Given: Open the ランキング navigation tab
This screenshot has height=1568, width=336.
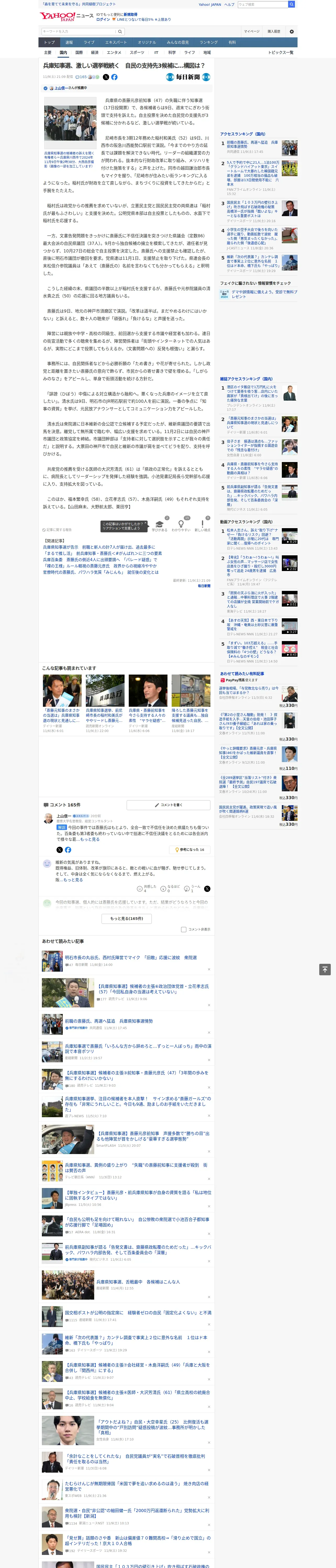Looking at the screenshot, I should [x=209, y=42].
